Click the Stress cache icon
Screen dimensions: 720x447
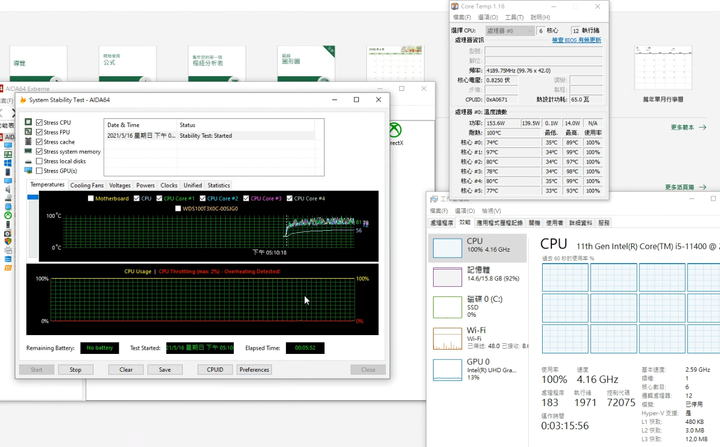pos(28,141)
